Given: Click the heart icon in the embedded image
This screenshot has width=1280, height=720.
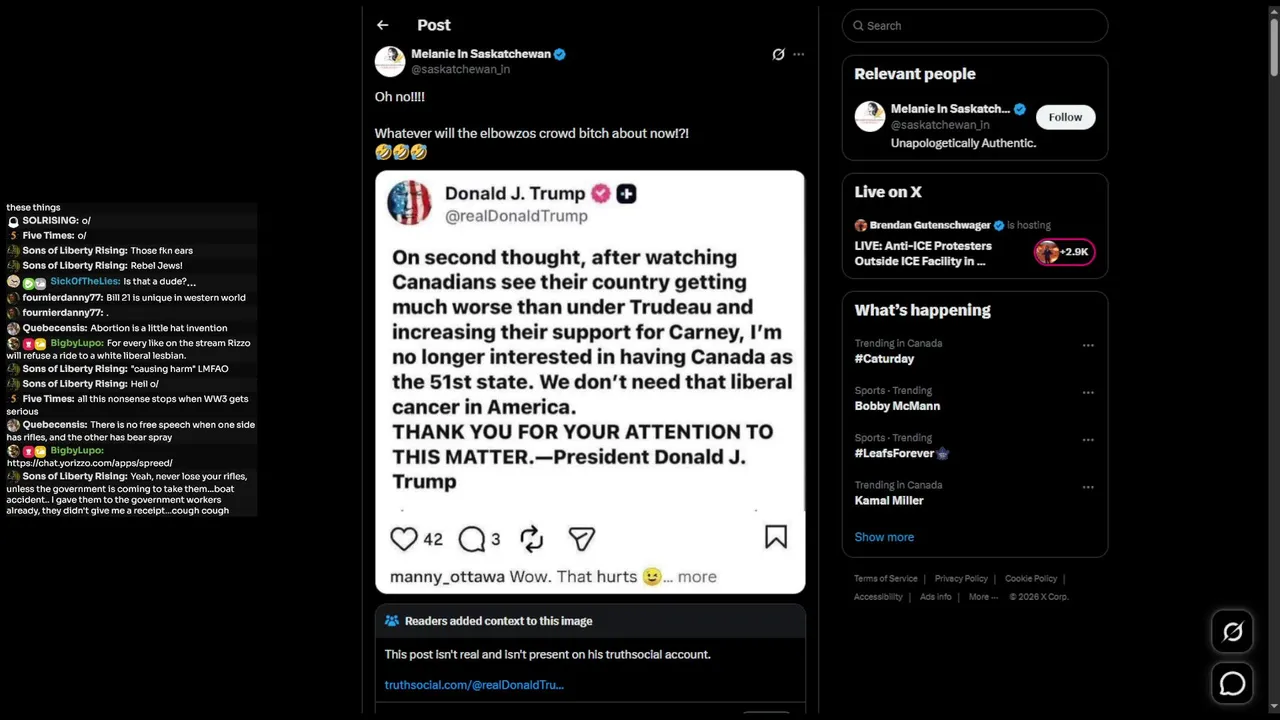Looking at the screenshot, I should [404, 539].
